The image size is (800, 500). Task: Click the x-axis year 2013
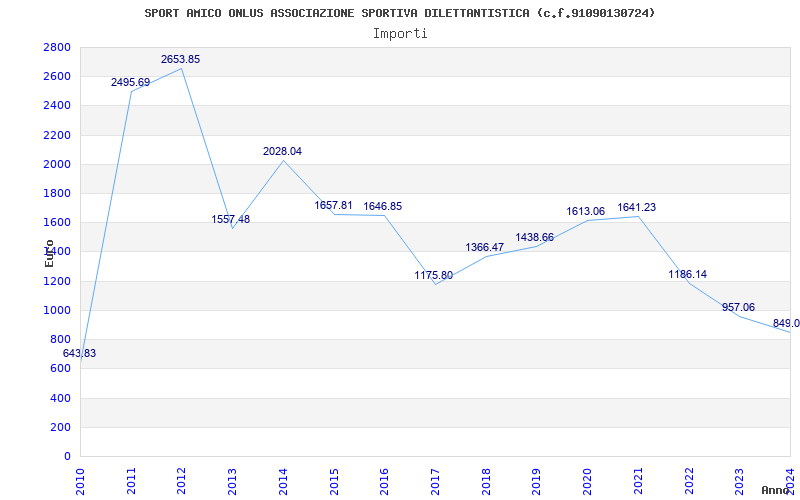[x=232, y=482]
